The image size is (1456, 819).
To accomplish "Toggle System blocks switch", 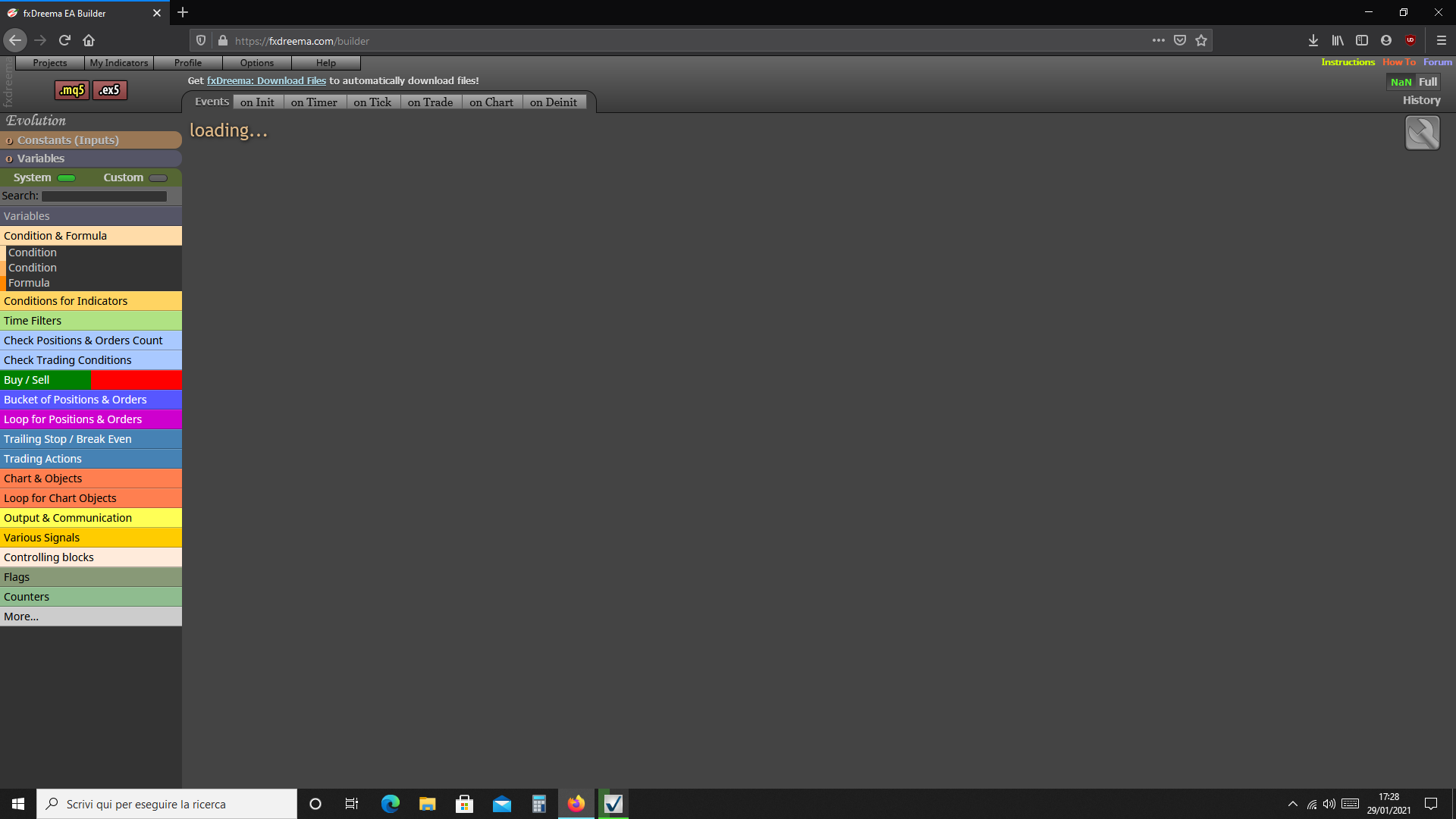I will click(67, 178).
